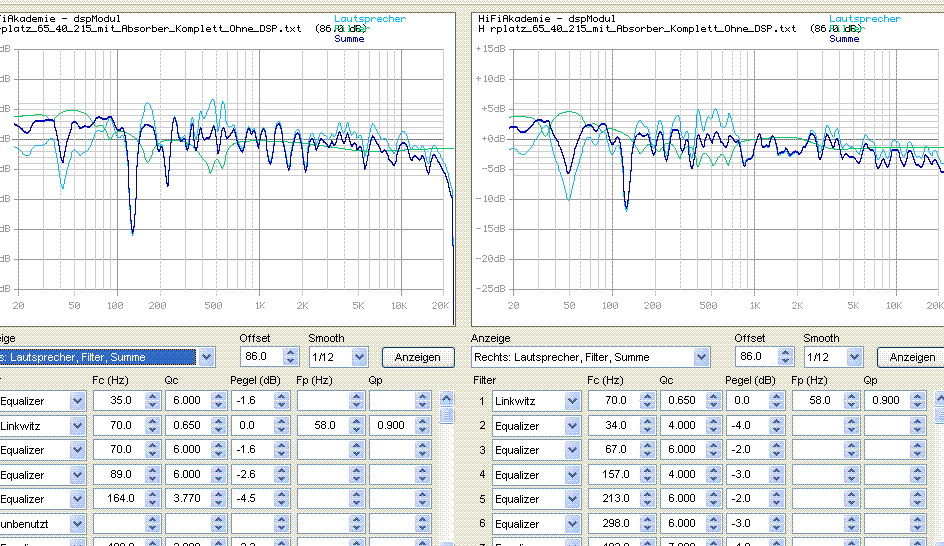Click the right filter 6 Qc 6.000 field
The height and width of the screenshot is (546, 944).
click(681, 524)
